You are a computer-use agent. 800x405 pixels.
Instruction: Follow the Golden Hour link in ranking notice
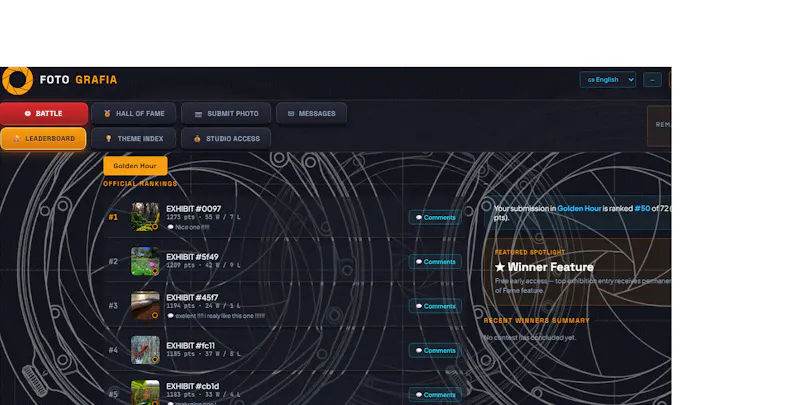(579, 208)
